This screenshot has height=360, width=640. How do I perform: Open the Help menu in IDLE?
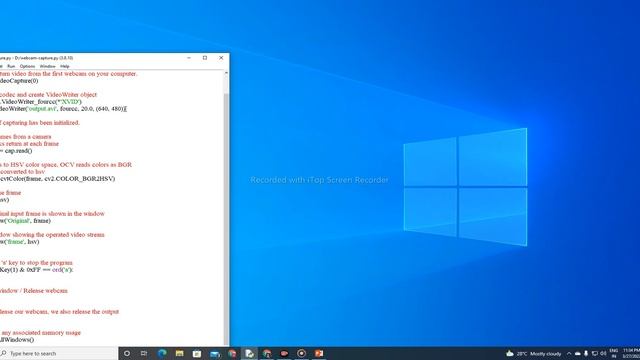click(65, 66)
